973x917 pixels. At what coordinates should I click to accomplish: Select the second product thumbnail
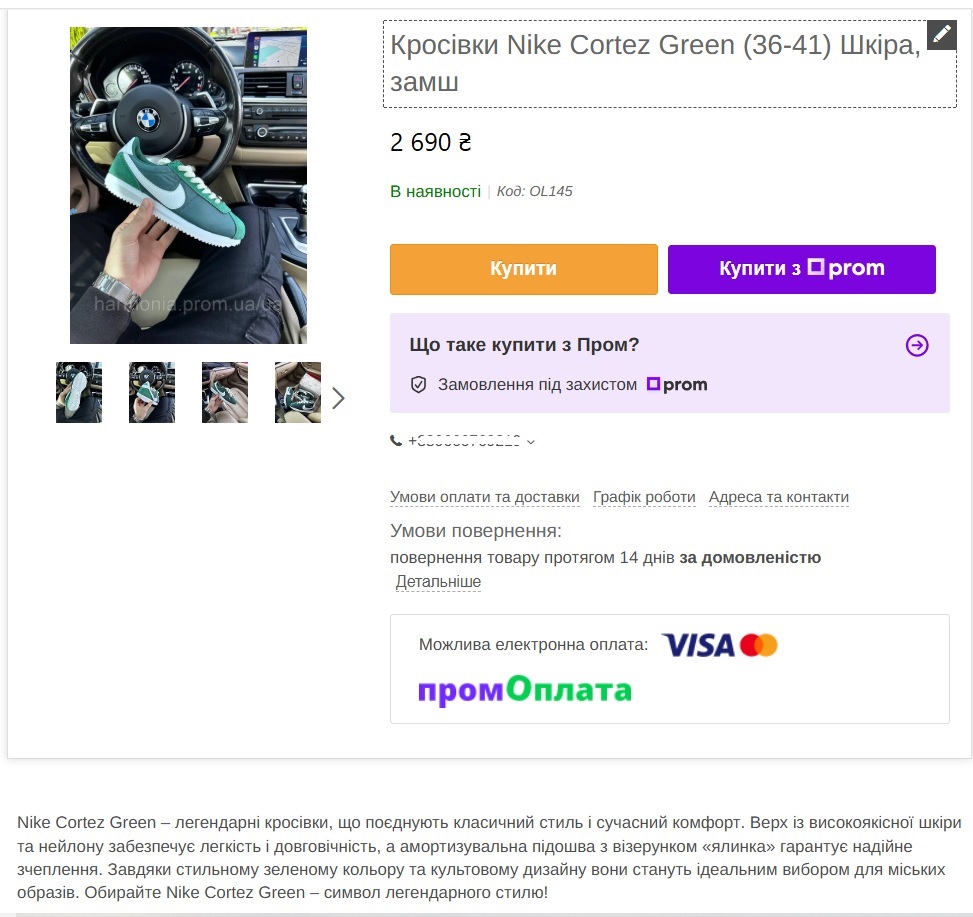[x=152, y=393]
